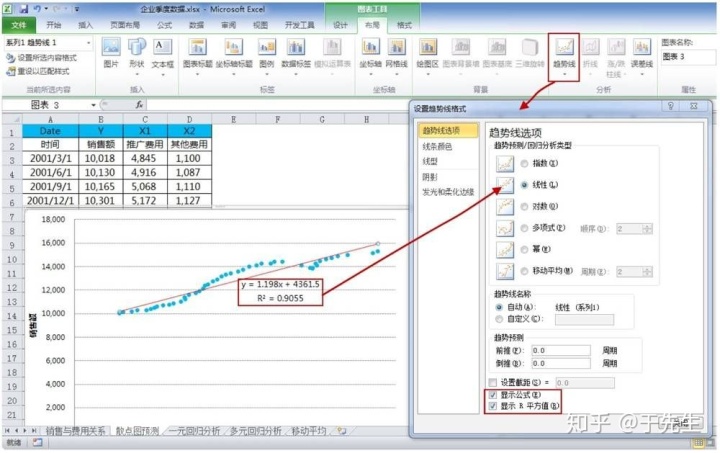
Task: Click the new sheet tab icon
Action: [x=341, y=431]
